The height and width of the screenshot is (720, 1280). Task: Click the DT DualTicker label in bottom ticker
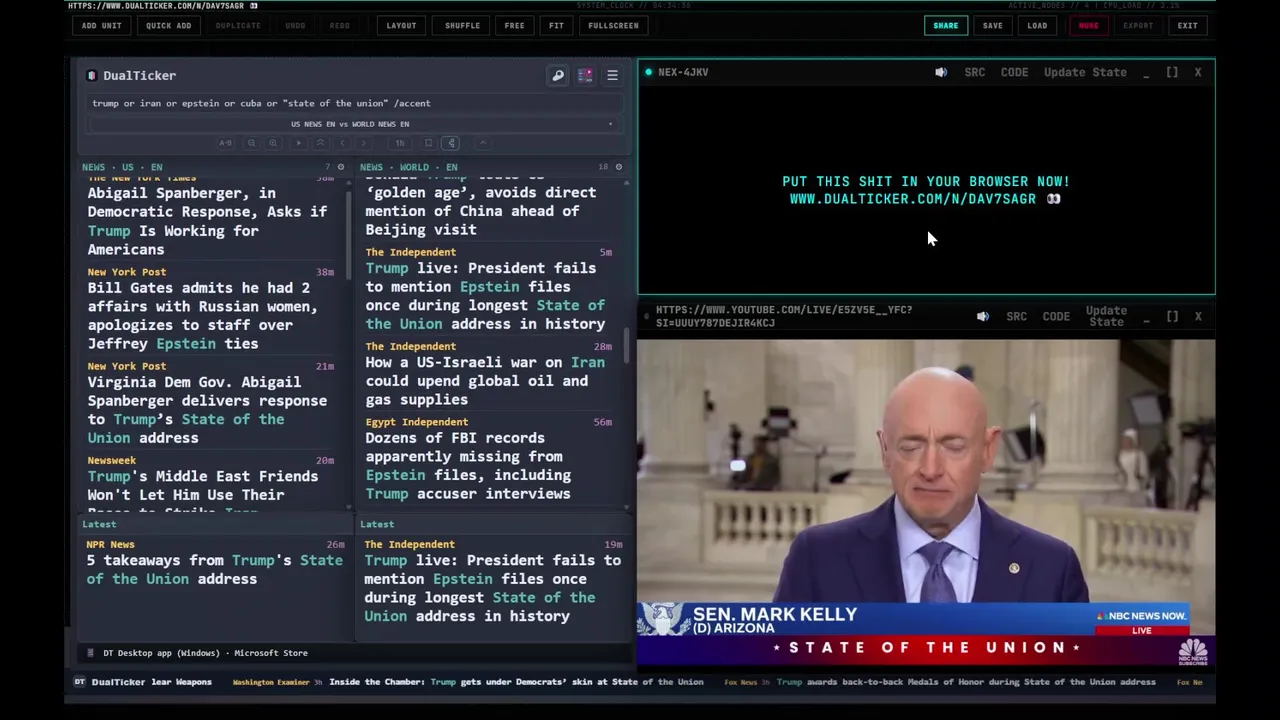(x=110, y=682)
